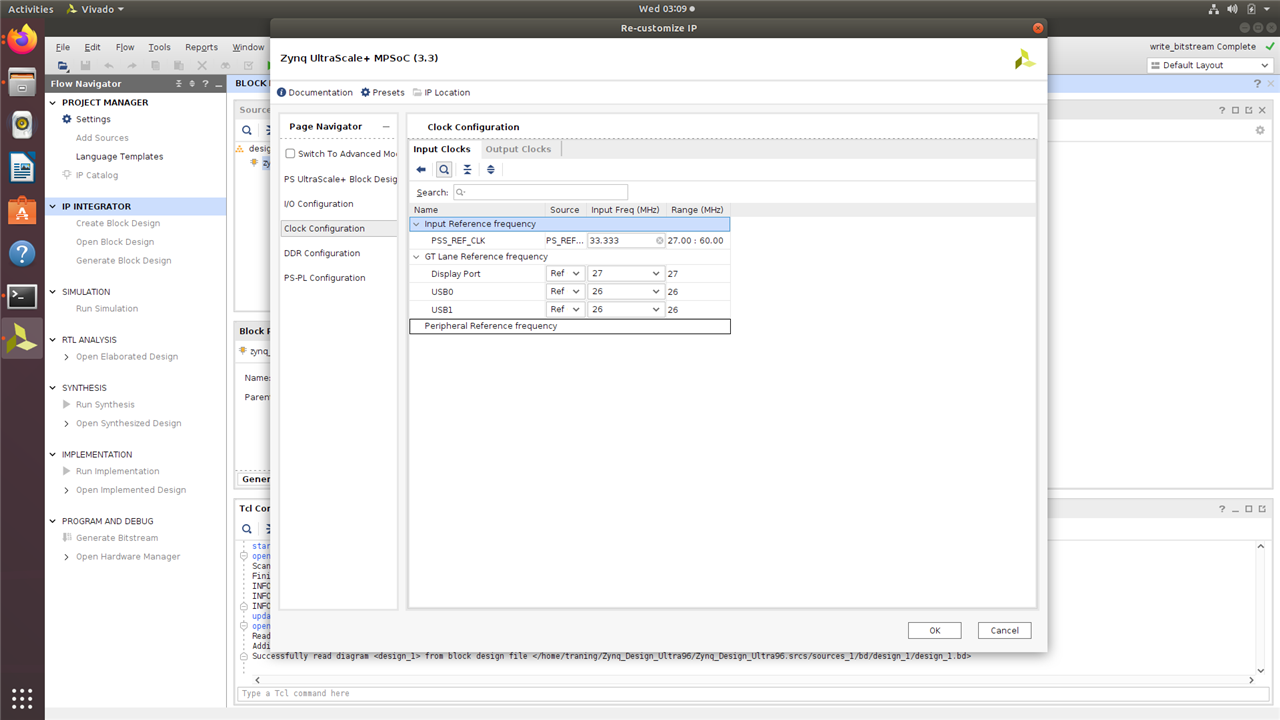Click the open project toolbar icon
This screenshot has width=1280, height=720.
pyautogui.click(x=63, y=66)
